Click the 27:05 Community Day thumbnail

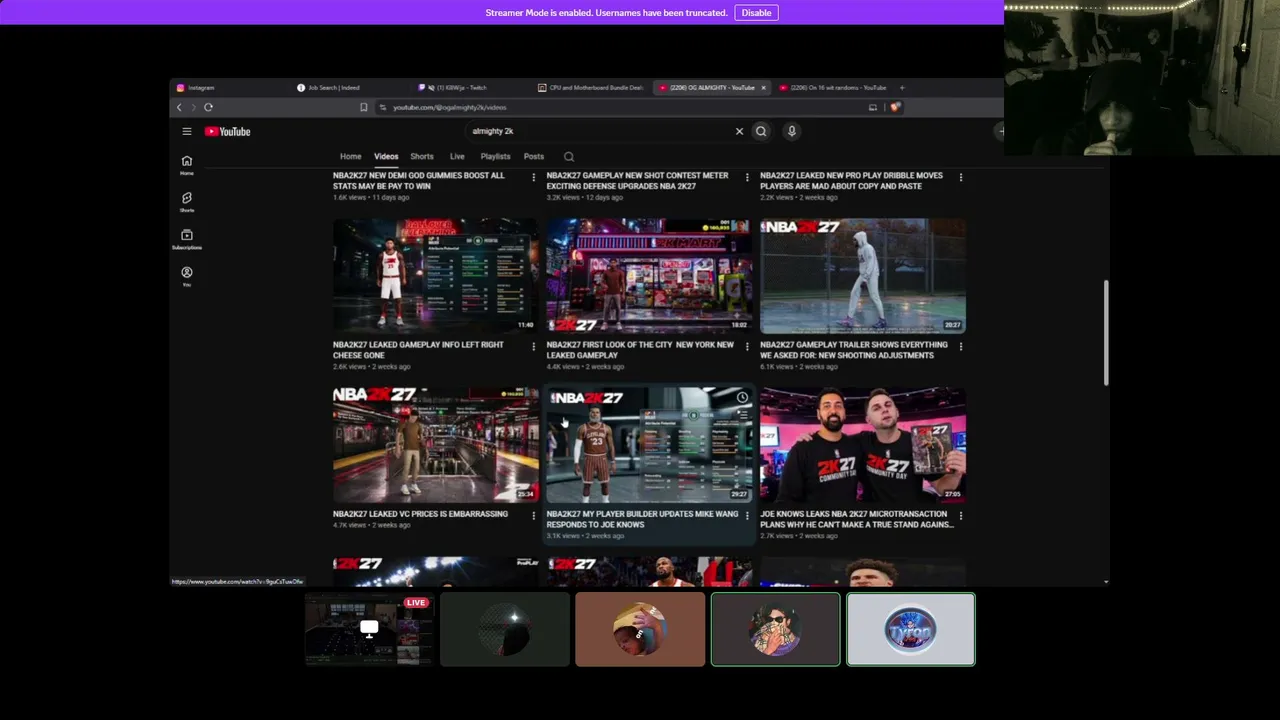tap(863, 444)
